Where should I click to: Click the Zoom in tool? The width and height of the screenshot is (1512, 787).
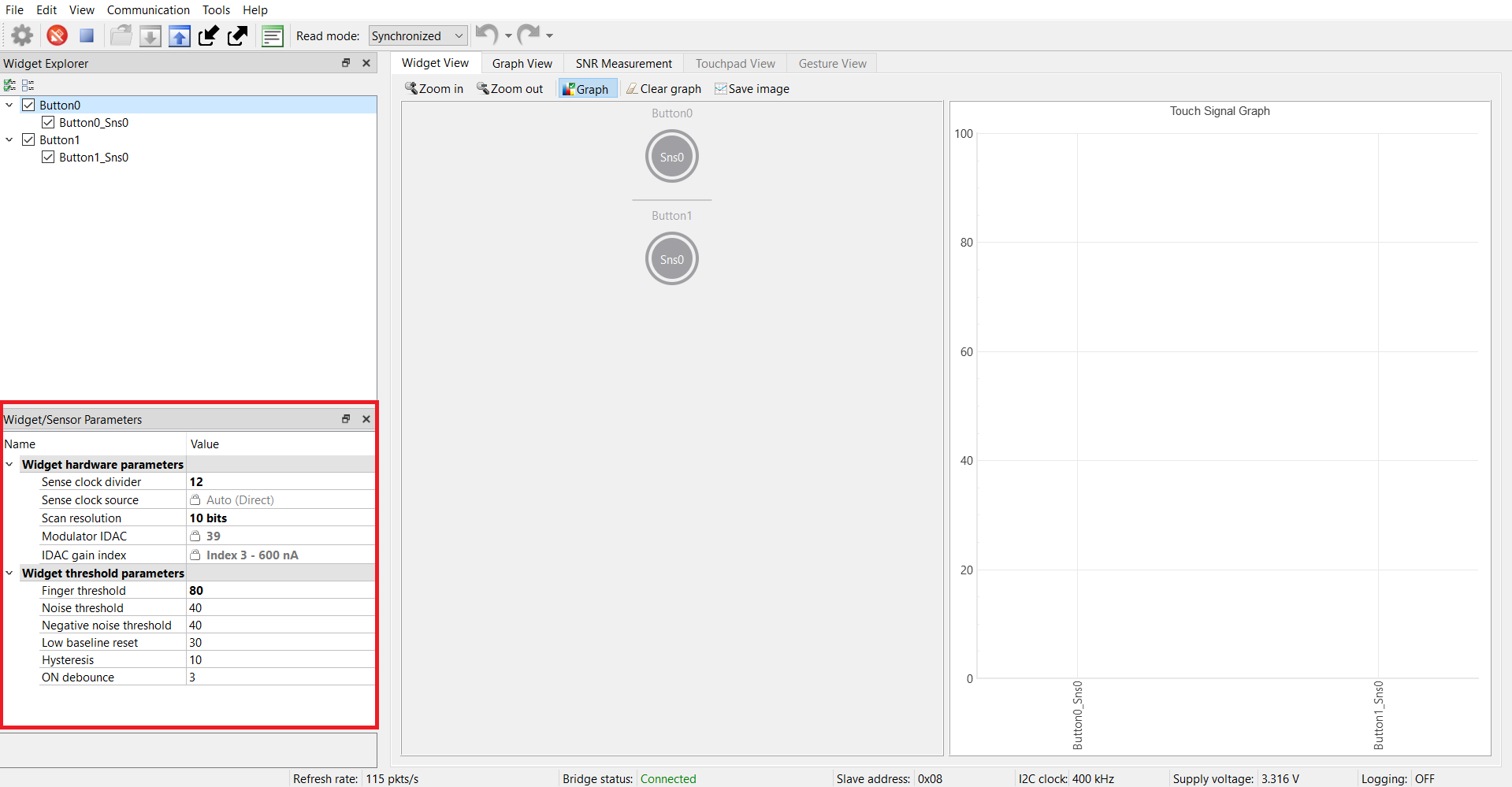pos(434,89)
